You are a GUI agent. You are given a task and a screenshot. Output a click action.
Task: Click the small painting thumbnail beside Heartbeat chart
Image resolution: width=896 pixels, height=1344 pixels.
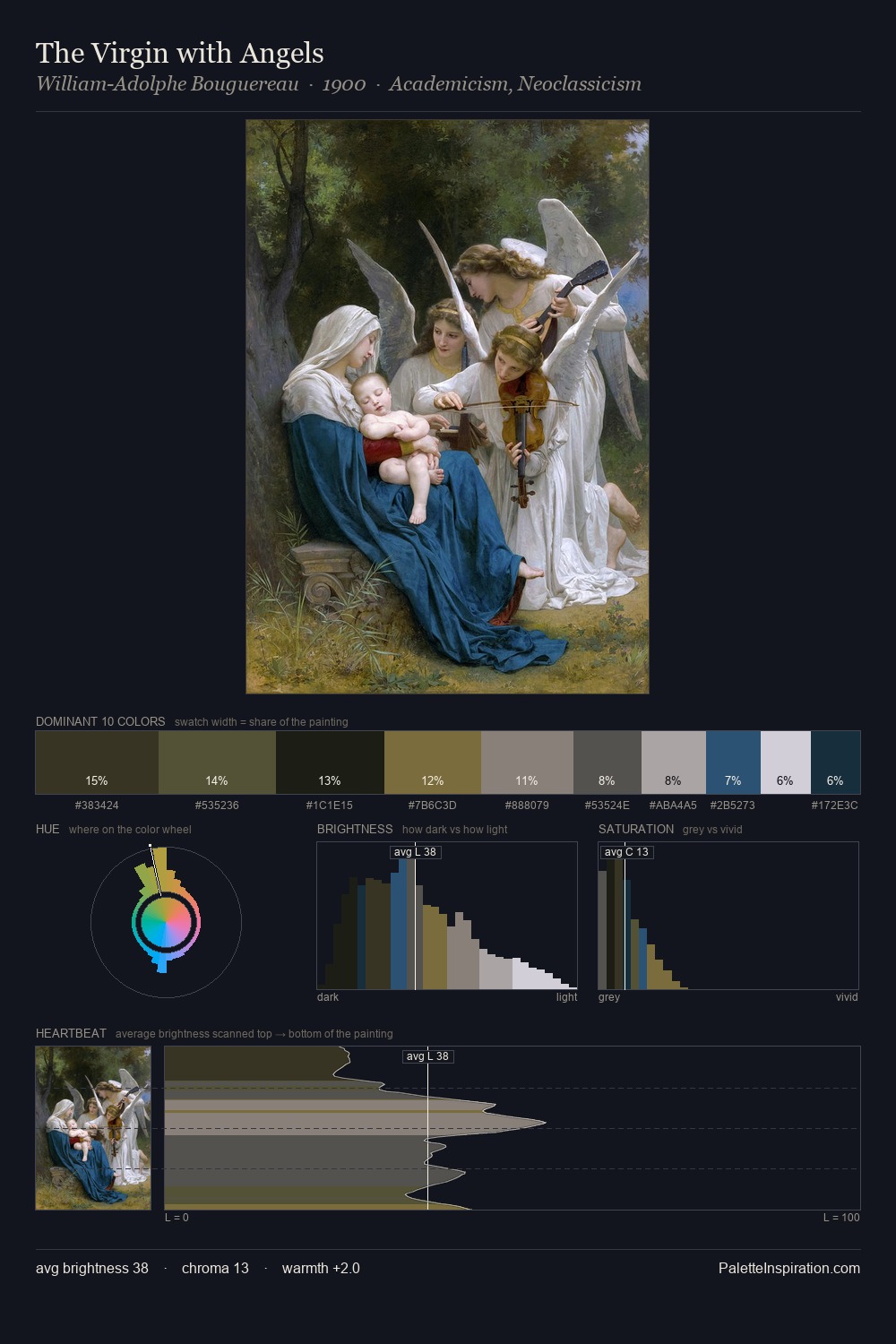(x=93, y=1128)
